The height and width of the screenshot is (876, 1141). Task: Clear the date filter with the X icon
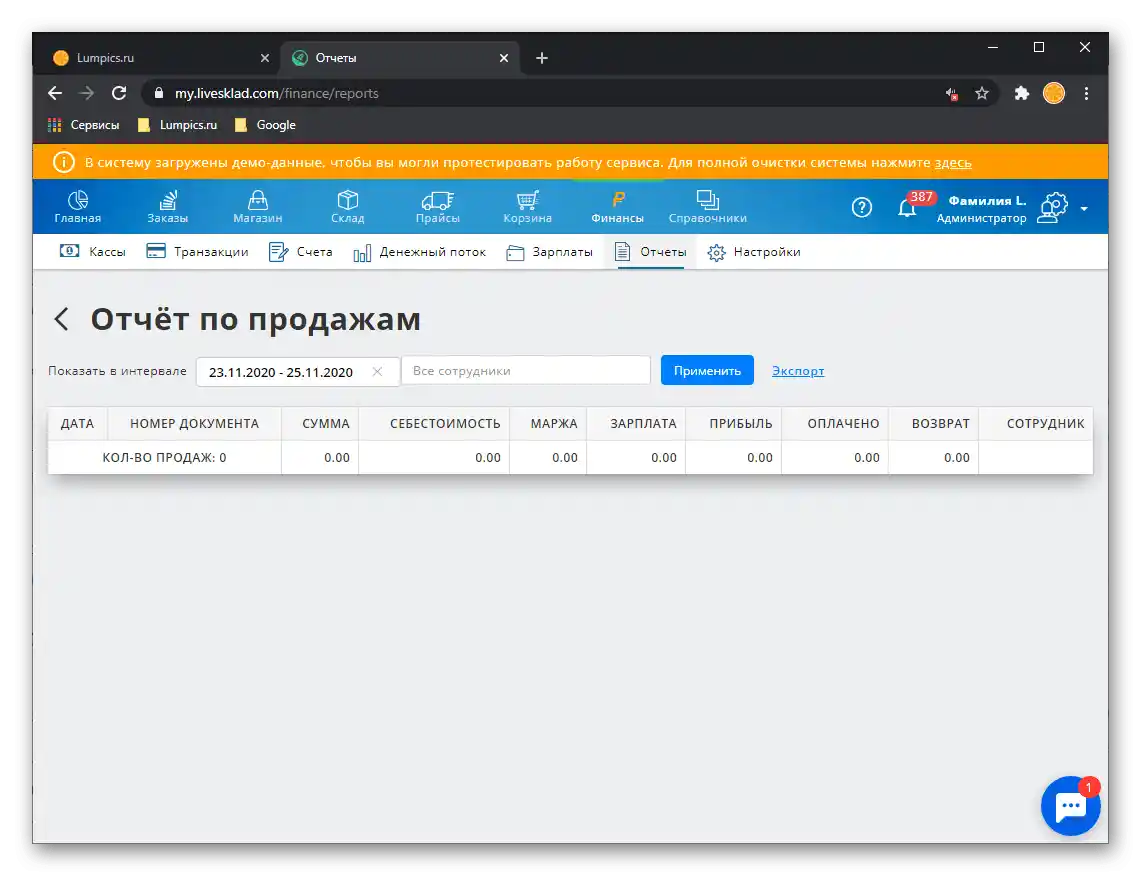(378, 371)
